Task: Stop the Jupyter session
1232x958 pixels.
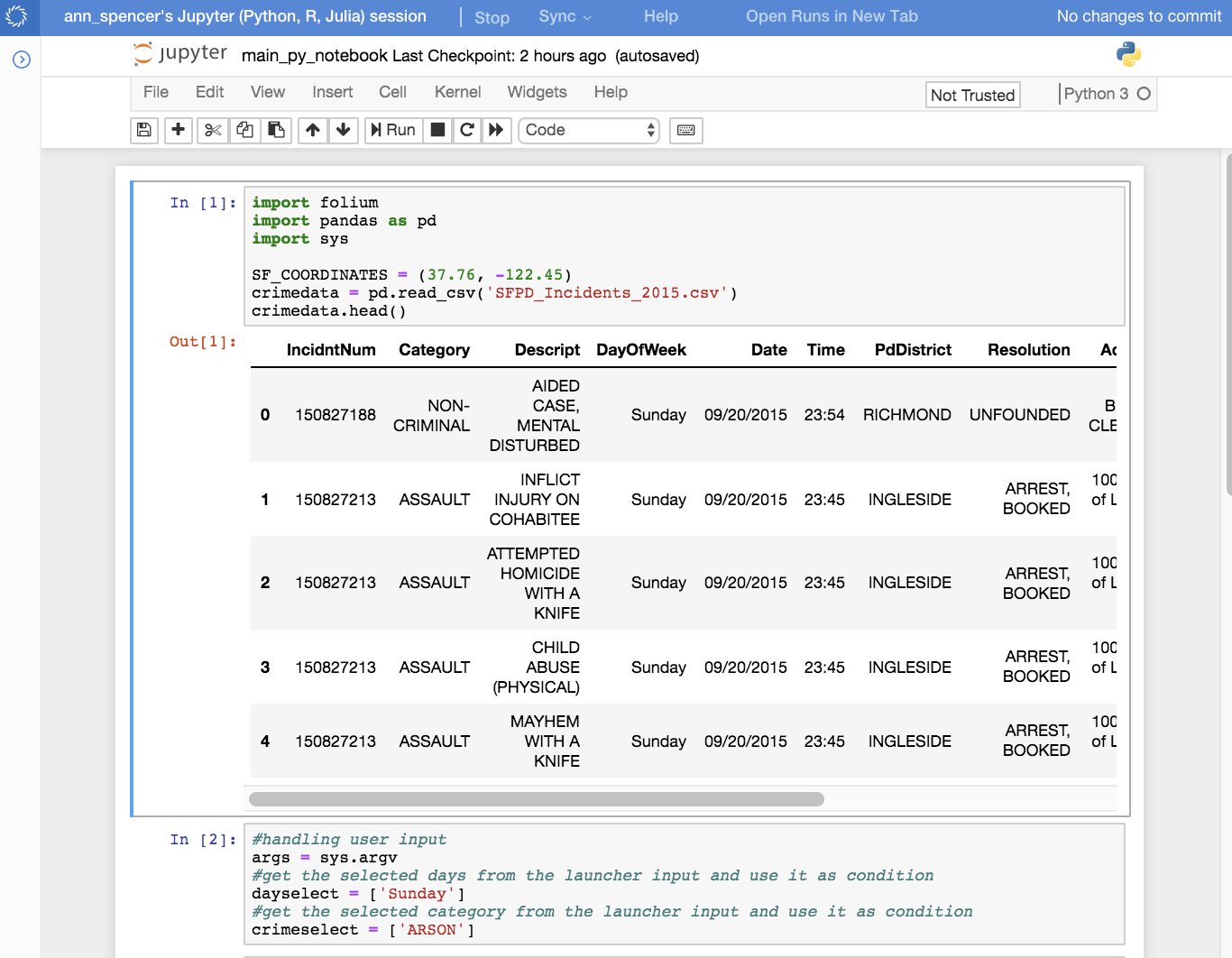Action: 492,16
